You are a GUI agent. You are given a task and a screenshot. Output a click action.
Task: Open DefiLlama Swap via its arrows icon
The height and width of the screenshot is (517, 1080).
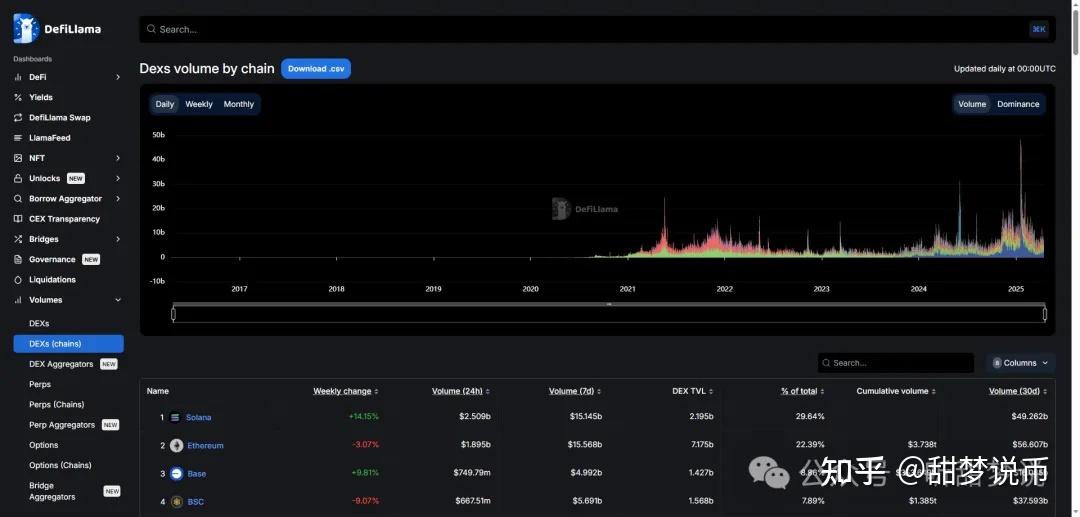pos(18,118)
